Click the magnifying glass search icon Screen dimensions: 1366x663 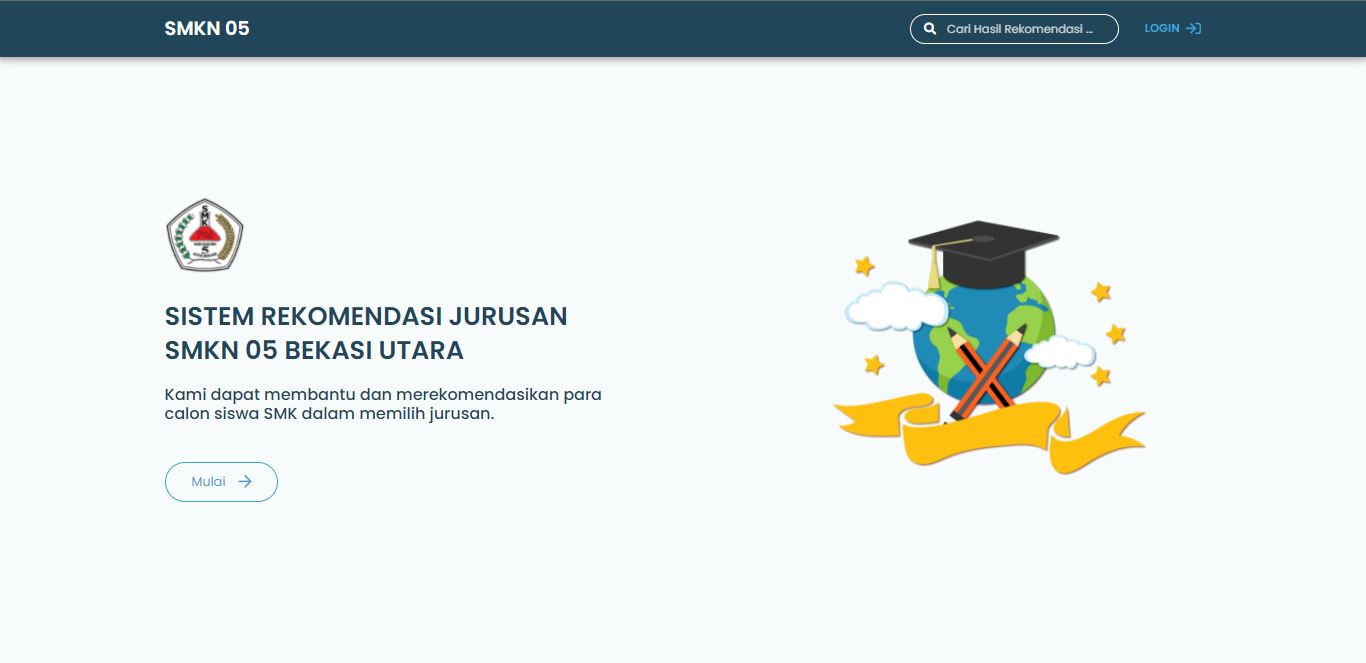point(930,29)
